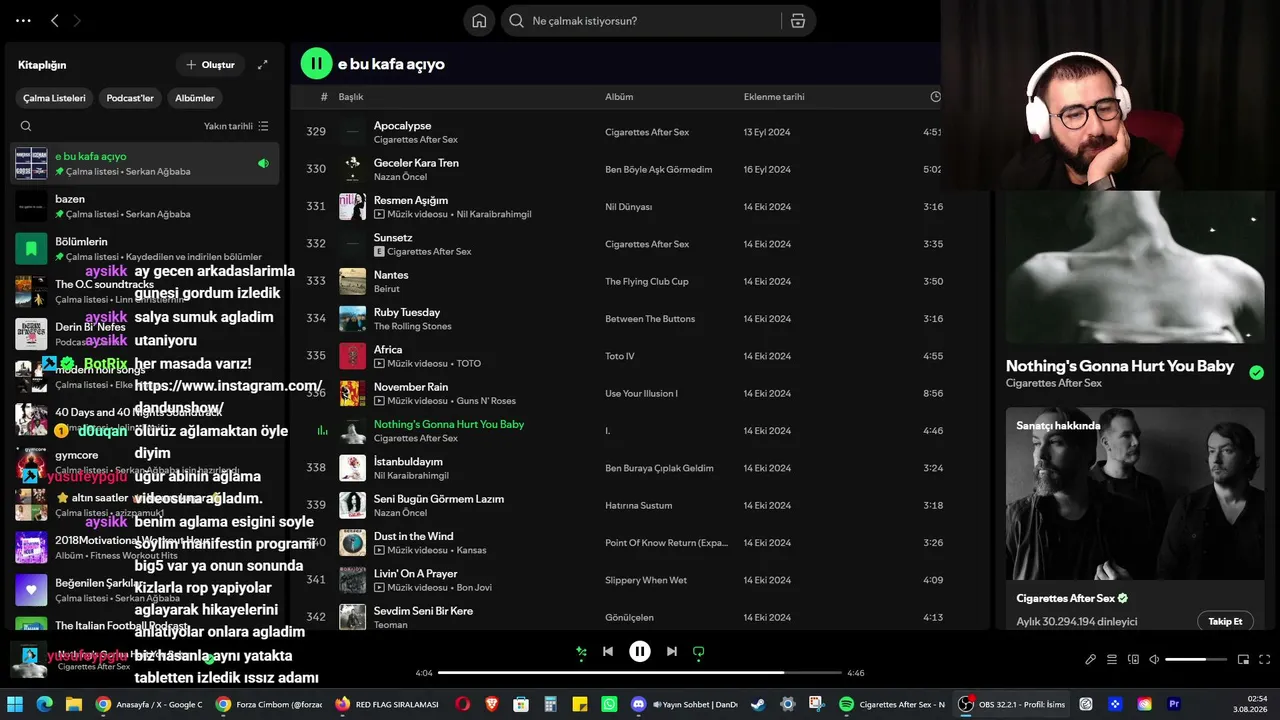Open the Oluştur create menu

click(210, 65)
